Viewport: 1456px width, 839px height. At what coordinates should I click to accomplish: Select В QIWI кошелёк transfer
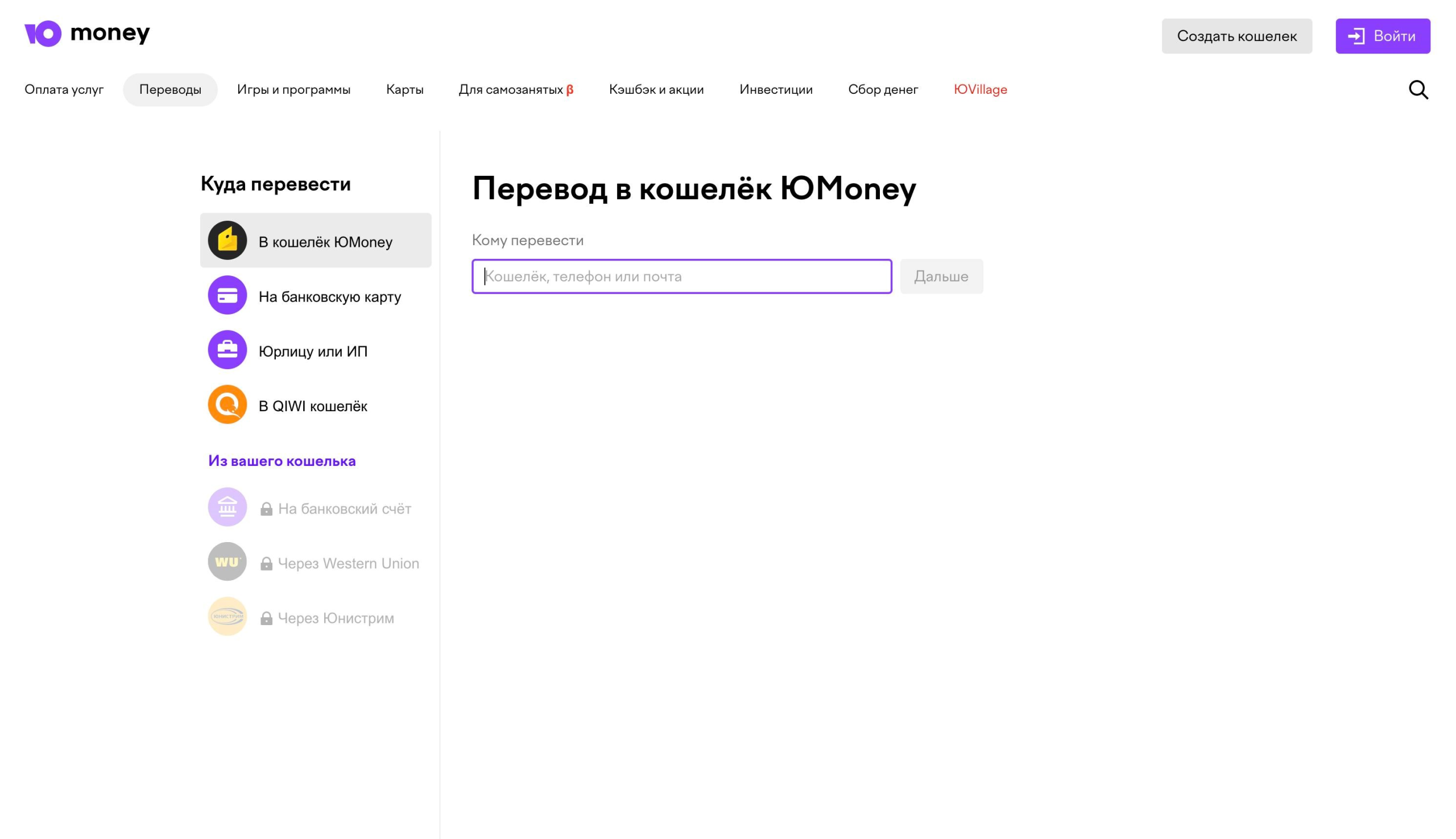point(316,404)
